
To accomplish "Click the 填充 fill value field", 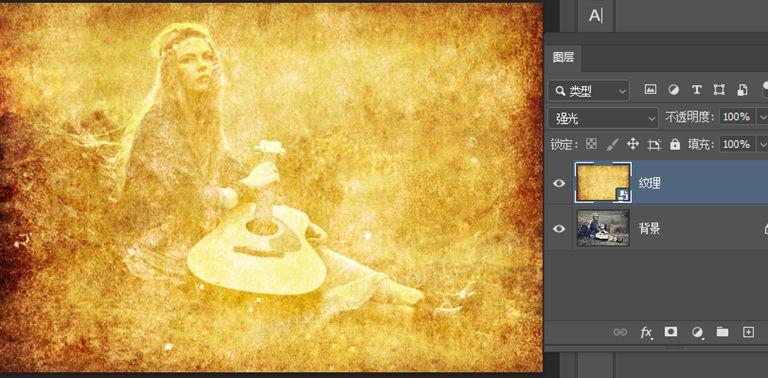I will pyautogui.click(x=737, y=144).
